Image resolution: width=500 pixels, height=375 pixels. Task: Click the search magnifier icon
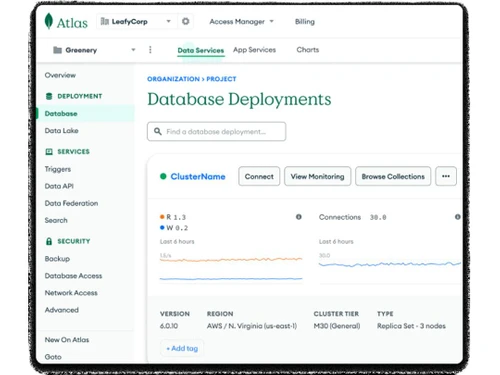(158, 131)
